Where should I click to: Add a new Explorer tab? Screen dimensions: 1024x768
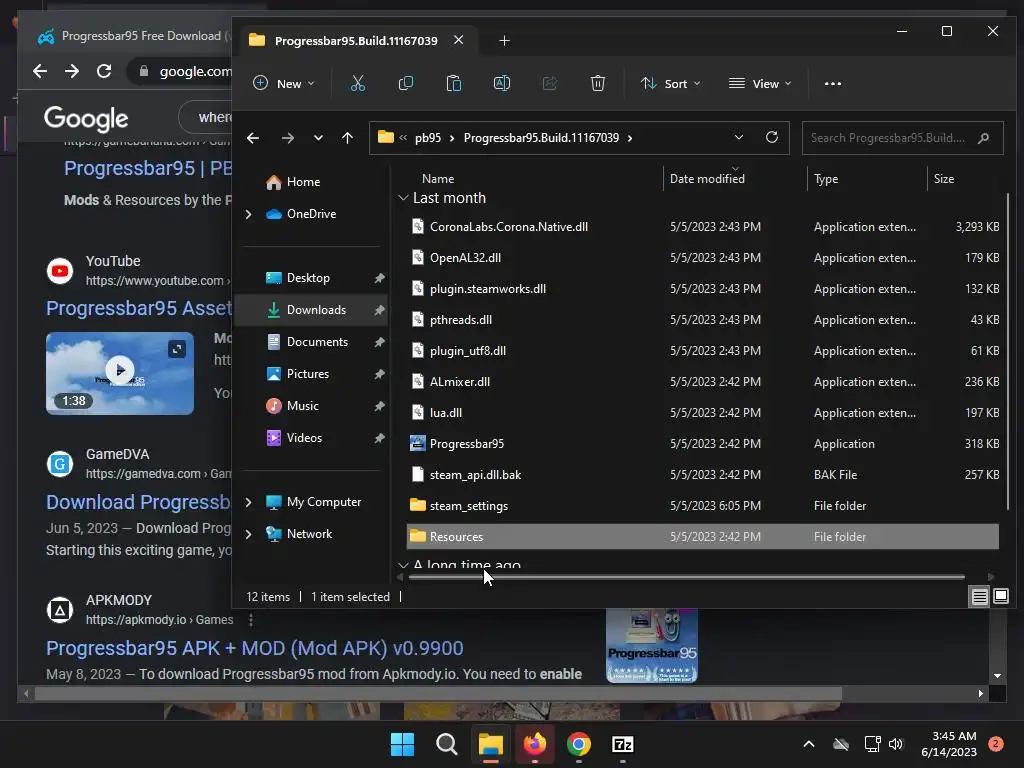tap(504, 40)
